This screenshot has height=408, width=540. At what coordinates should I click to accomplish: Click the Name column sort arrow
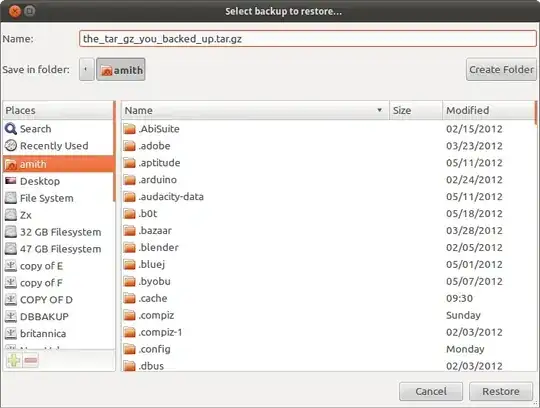[x=380, y=110]
